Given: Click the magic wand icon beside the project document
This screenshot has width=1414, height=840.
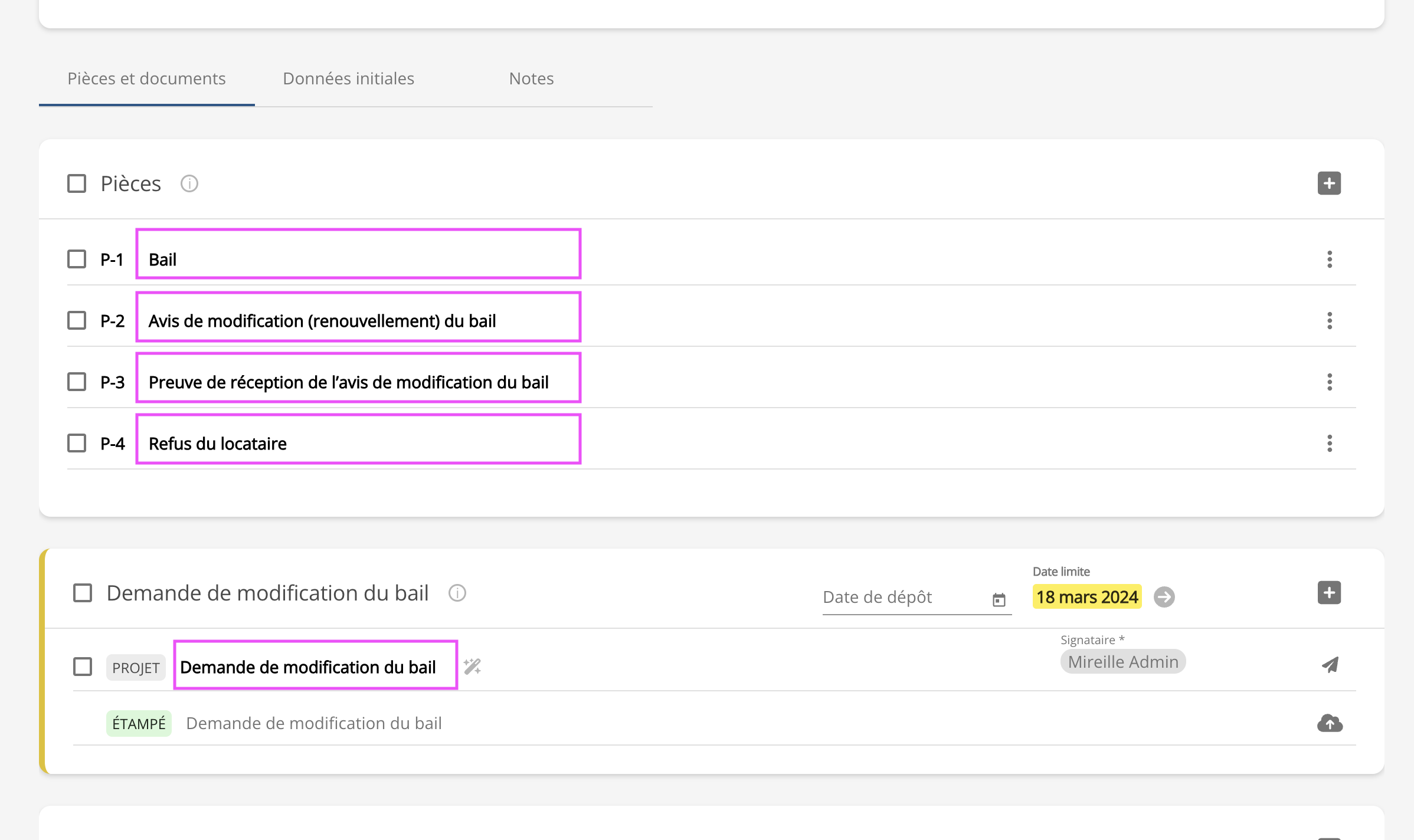Looking at the screenshot, I should tap(472, 667).
